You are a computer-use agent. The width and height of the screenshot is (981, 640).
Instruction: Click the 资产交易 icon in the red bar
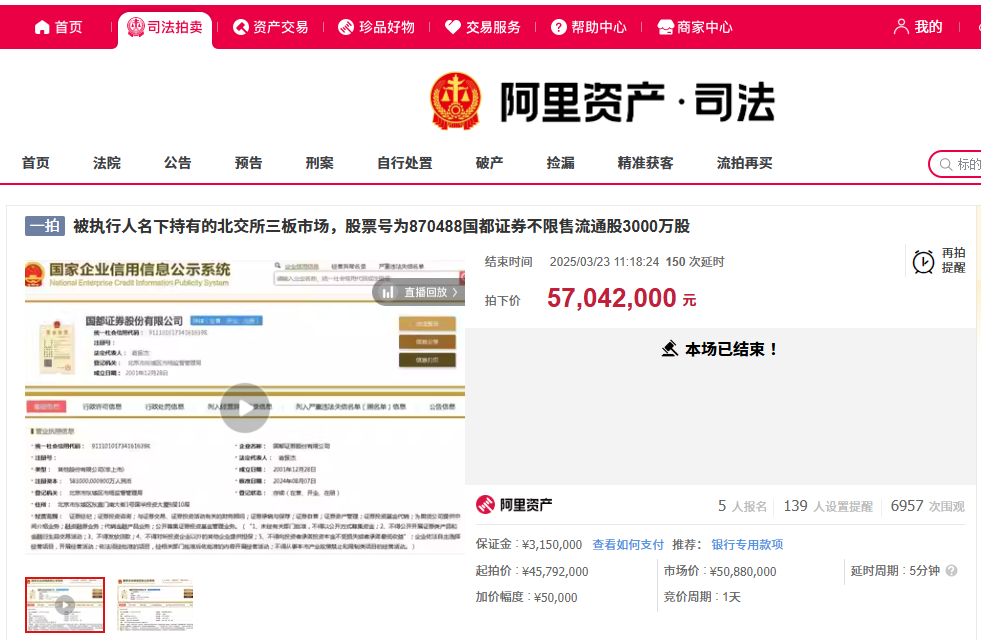point(241,27)
